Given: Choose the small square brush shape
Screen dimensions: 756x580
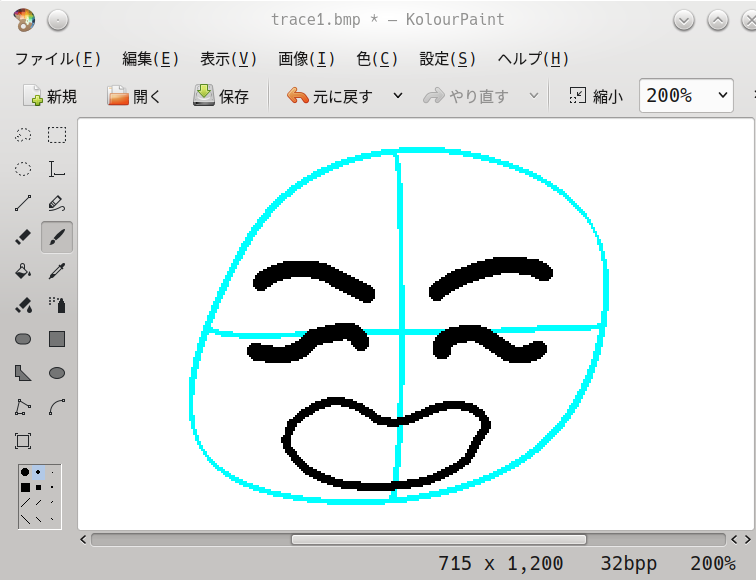Looking at the screenshot, I should click(x=52, y=487).
